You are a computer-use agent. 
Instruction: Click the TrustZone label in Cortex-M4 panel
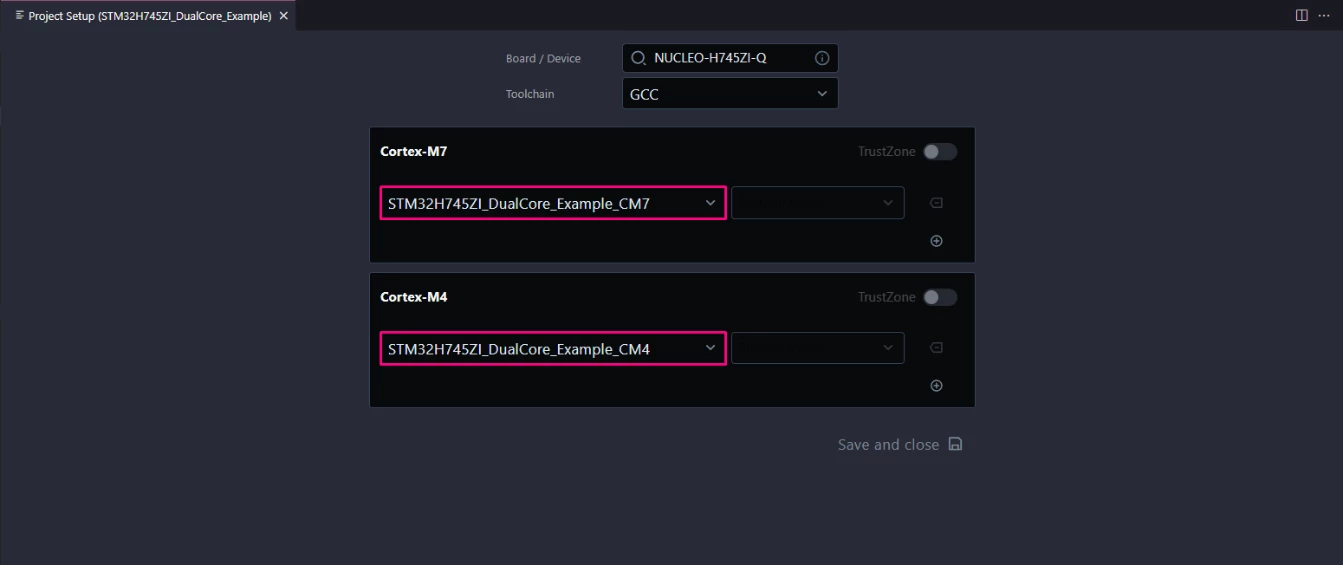[887, 297]
